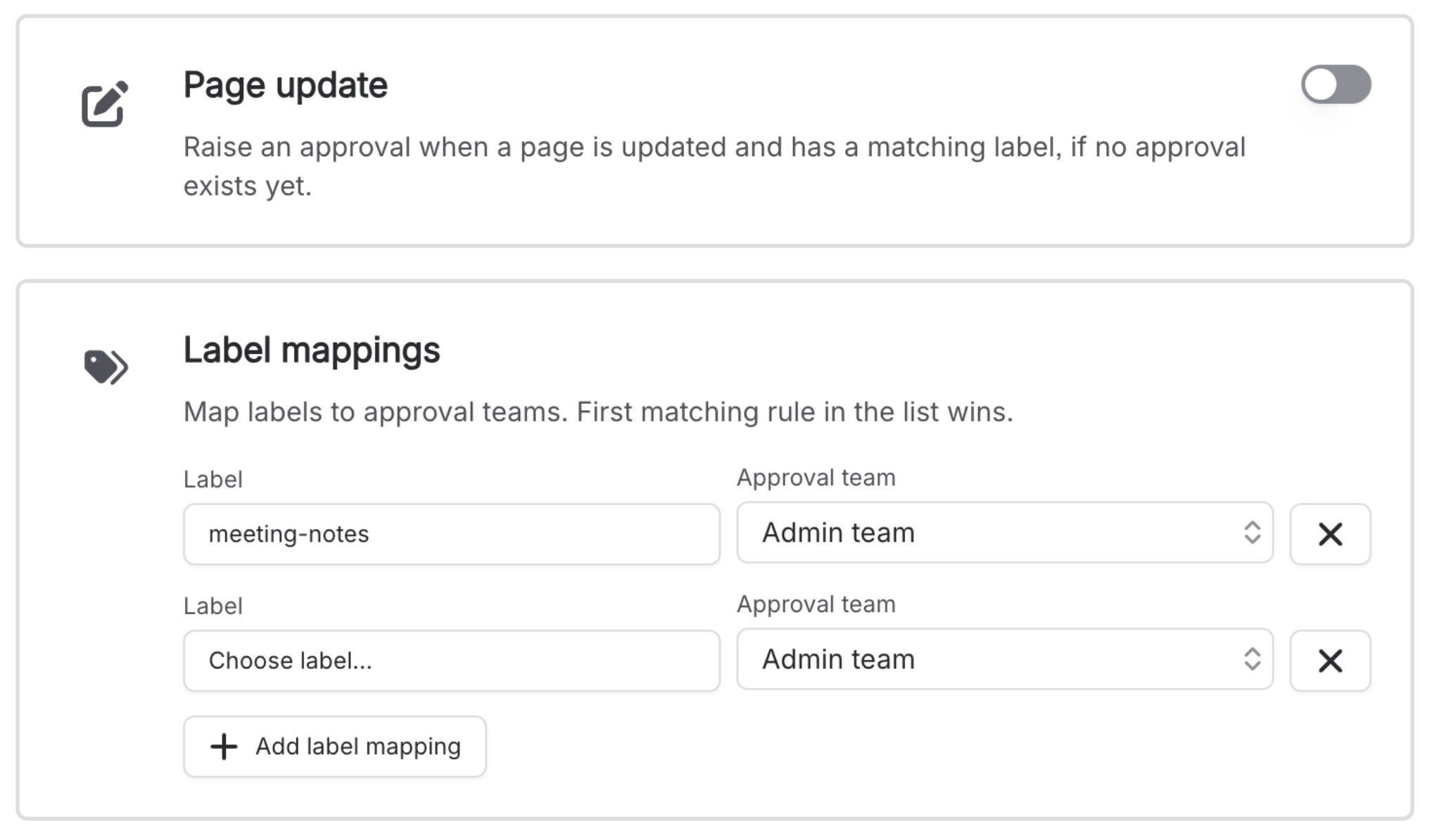1437x840 pixels.
Task: Click the plus icon in Add label mapping
Action: point(224,746)
